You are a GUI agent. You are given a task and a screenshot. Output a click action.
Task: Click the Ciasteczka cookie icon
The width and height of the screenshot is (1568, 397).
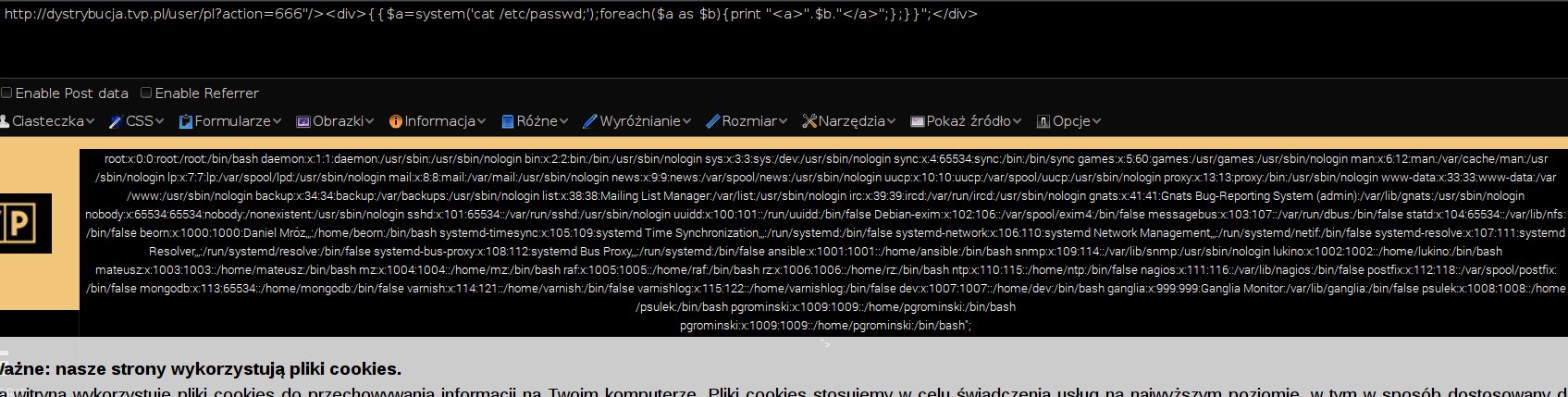(5, 121)
